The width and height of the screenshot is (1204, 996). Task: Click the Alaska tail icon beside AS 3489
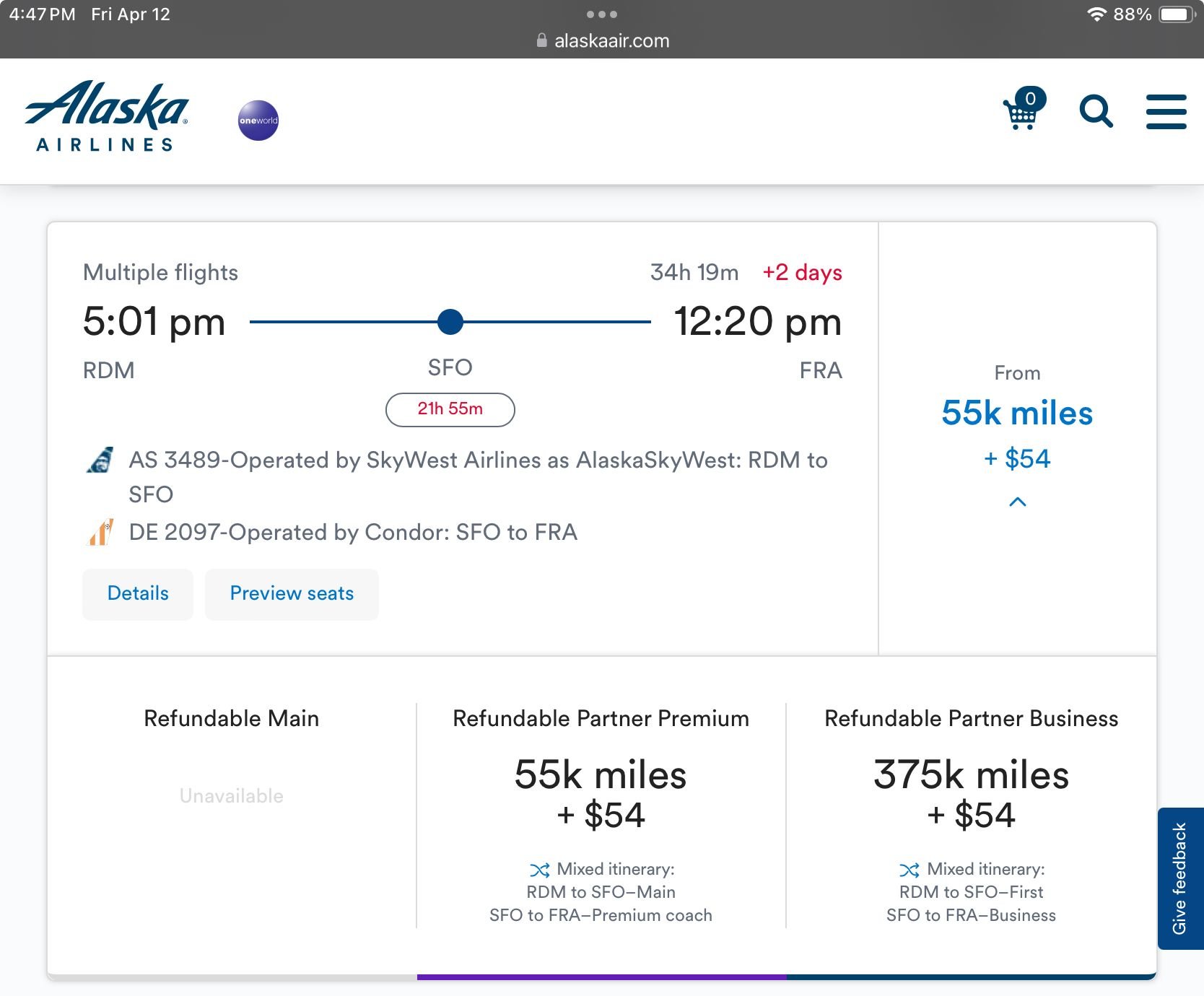tap(100, 460)
